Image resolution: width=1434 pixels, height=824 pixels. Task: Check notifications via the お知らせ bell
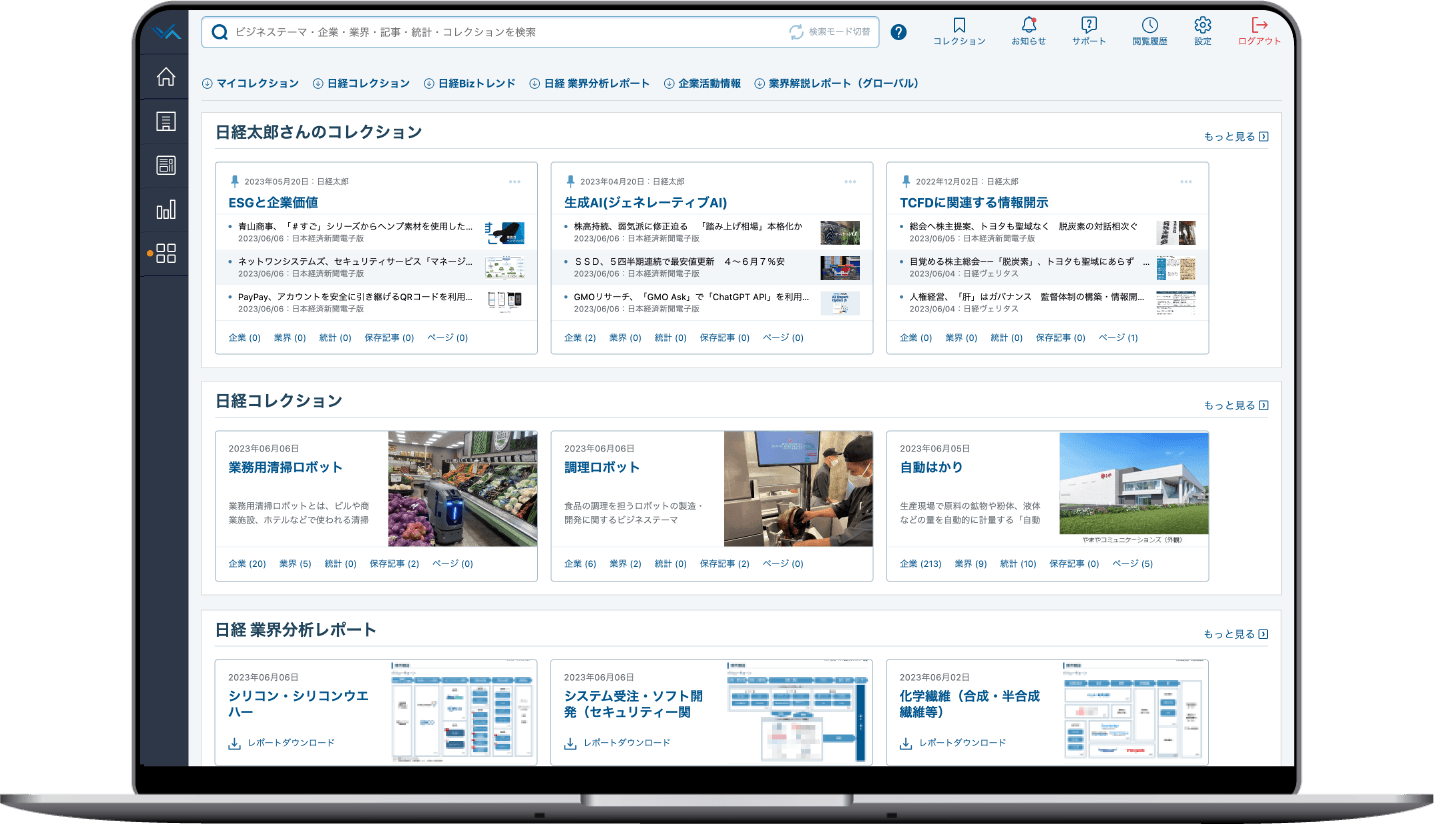[x=1028, y=31]
